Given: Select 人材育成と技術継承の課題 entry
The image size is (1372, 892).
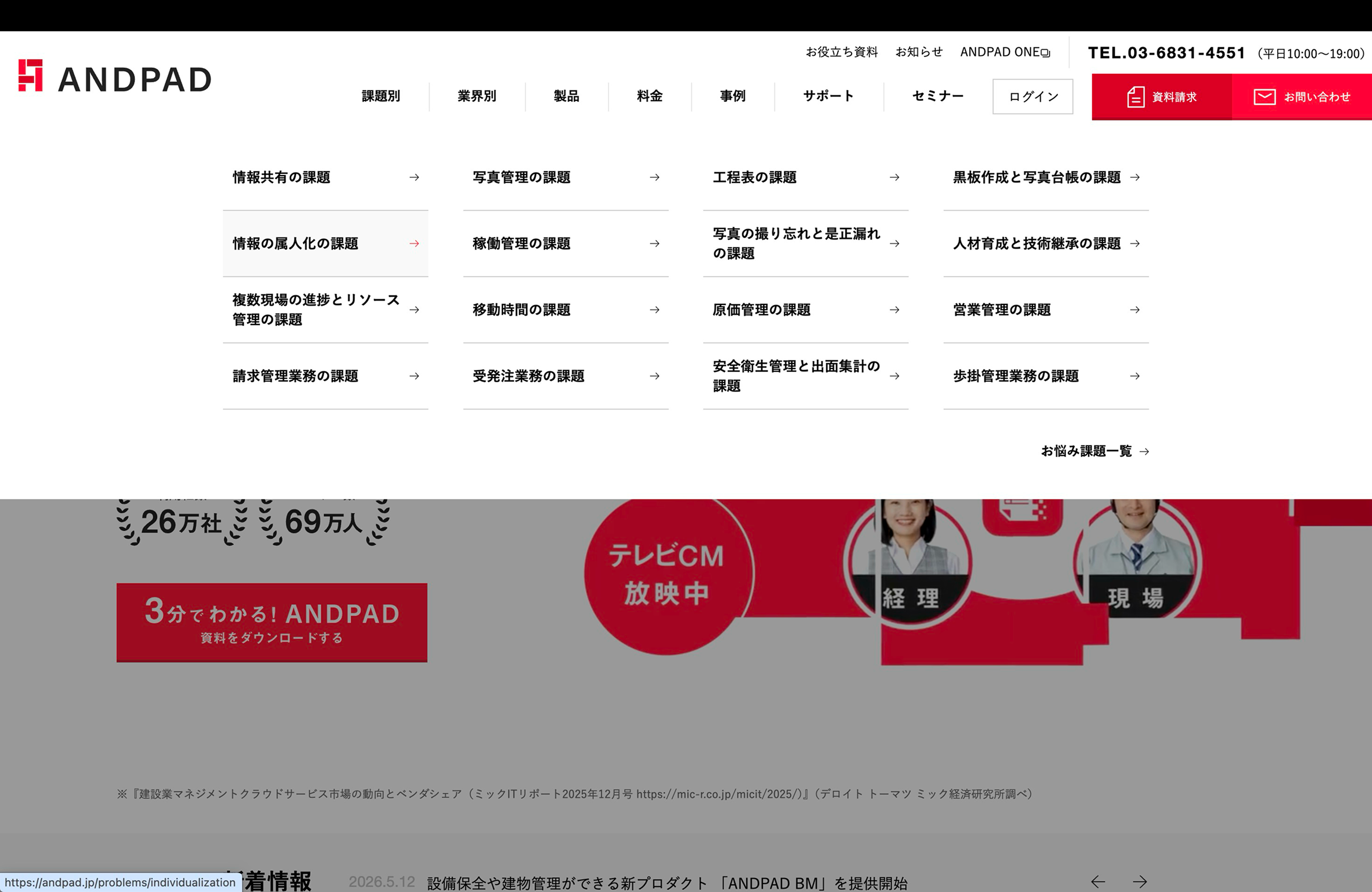Looking at the screenshot, I should [x=1046, y=244].
